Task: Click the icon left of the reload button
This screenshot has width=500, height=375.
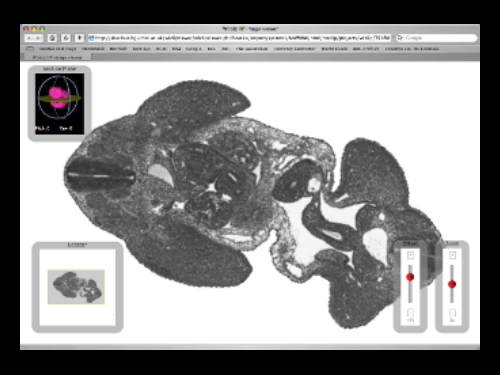Action: (x=52, y=38)
